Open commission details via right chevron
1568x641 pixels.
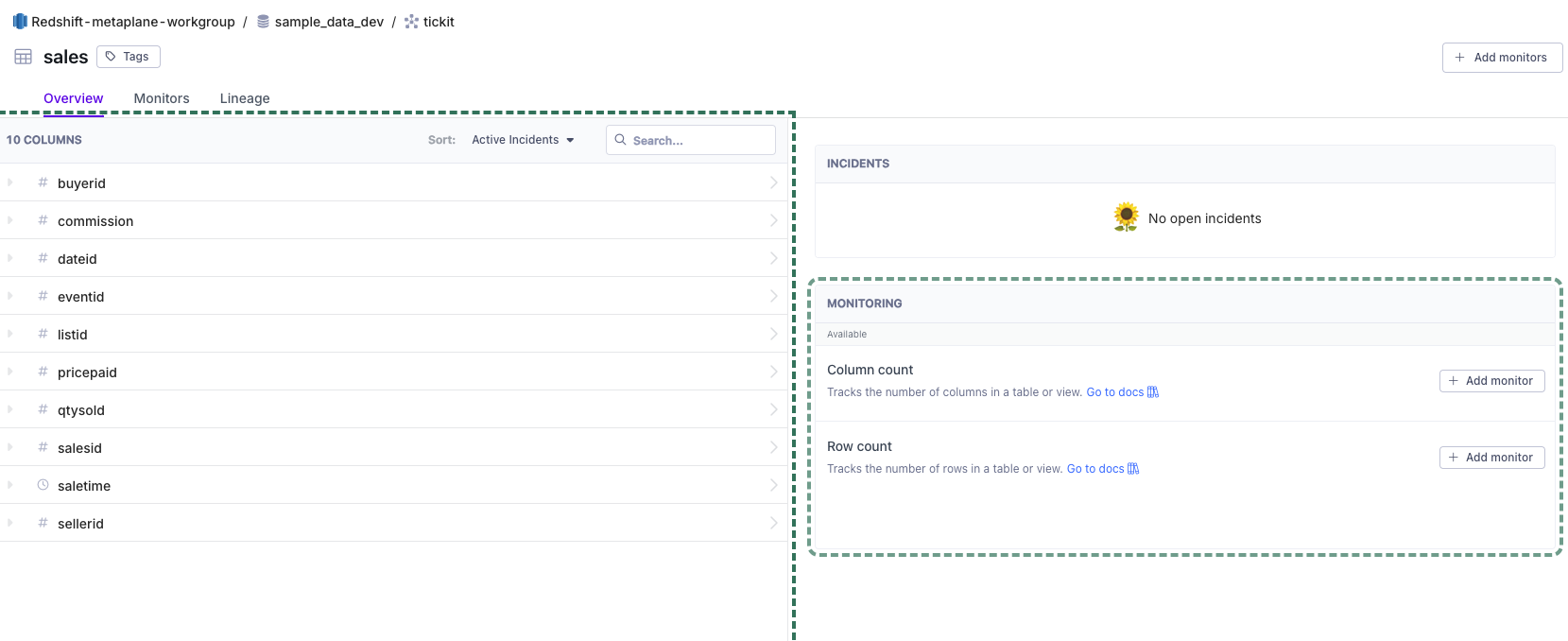(x=774, y=220)
